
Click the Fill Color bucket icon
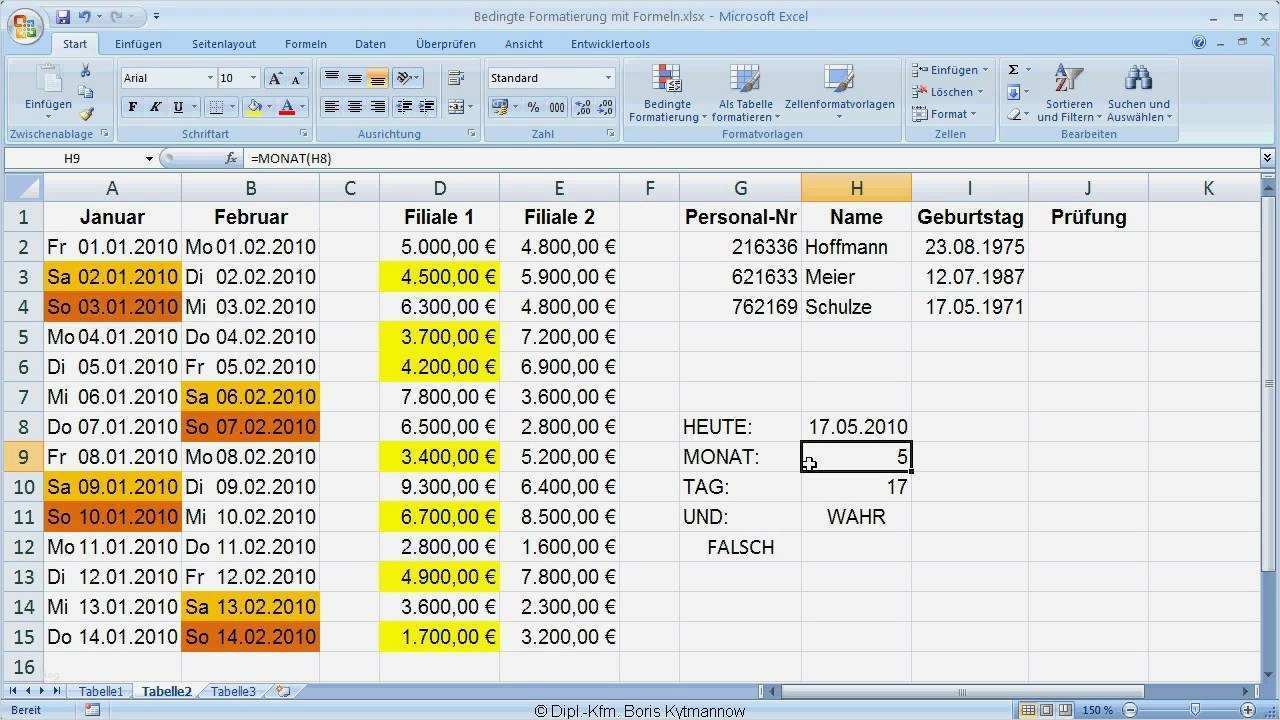tap(255, 107)
